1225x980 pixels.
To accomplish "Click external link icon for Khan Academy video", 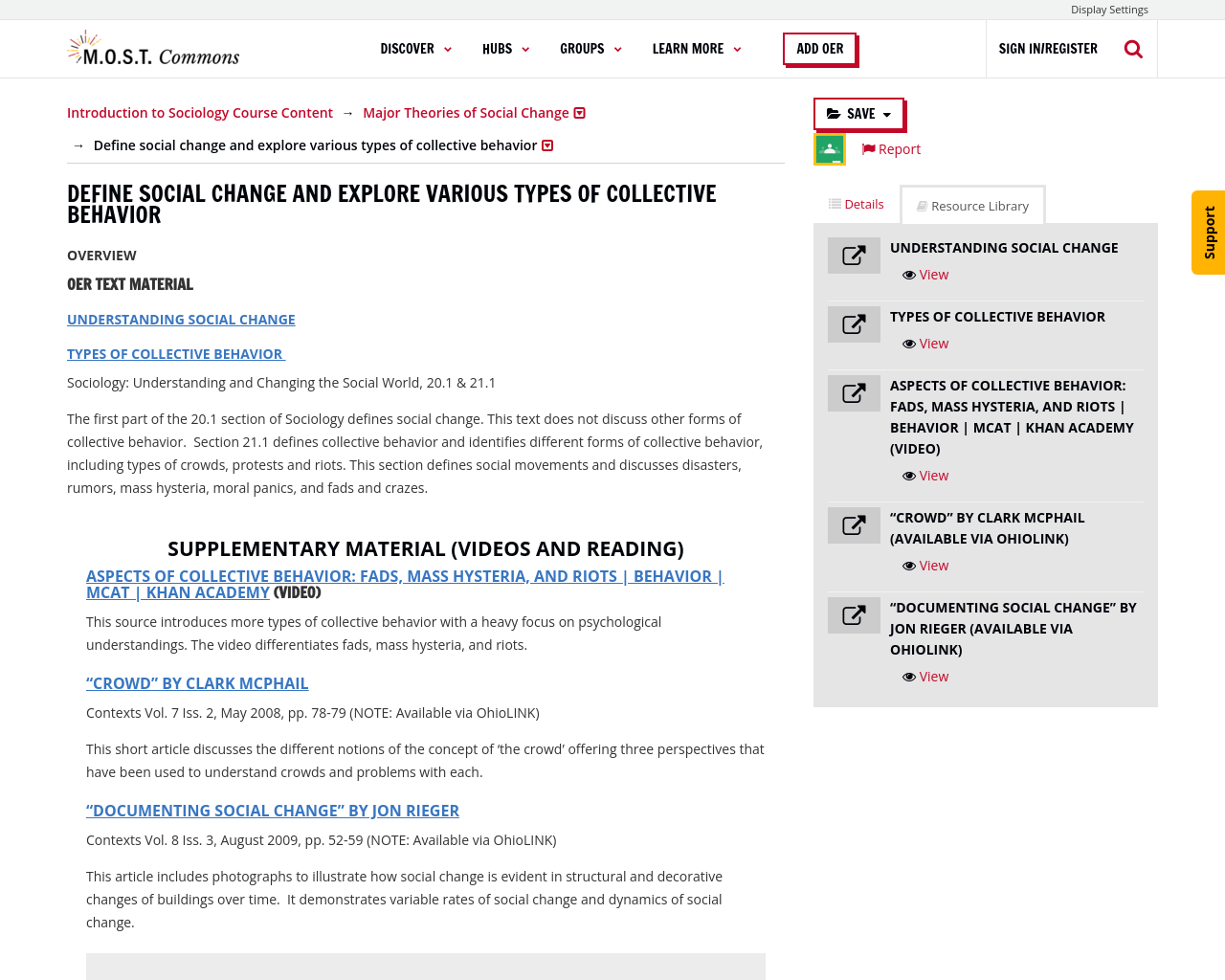I will [x=854, y=393].
